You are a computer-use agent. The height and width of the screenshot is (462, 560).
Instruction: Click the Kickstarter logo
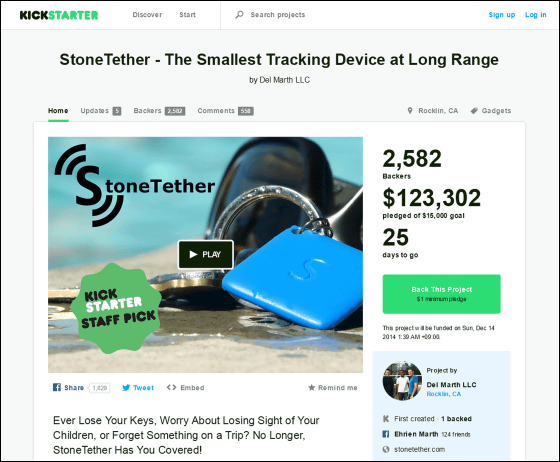pyautogui.click(x=59, y=15)
